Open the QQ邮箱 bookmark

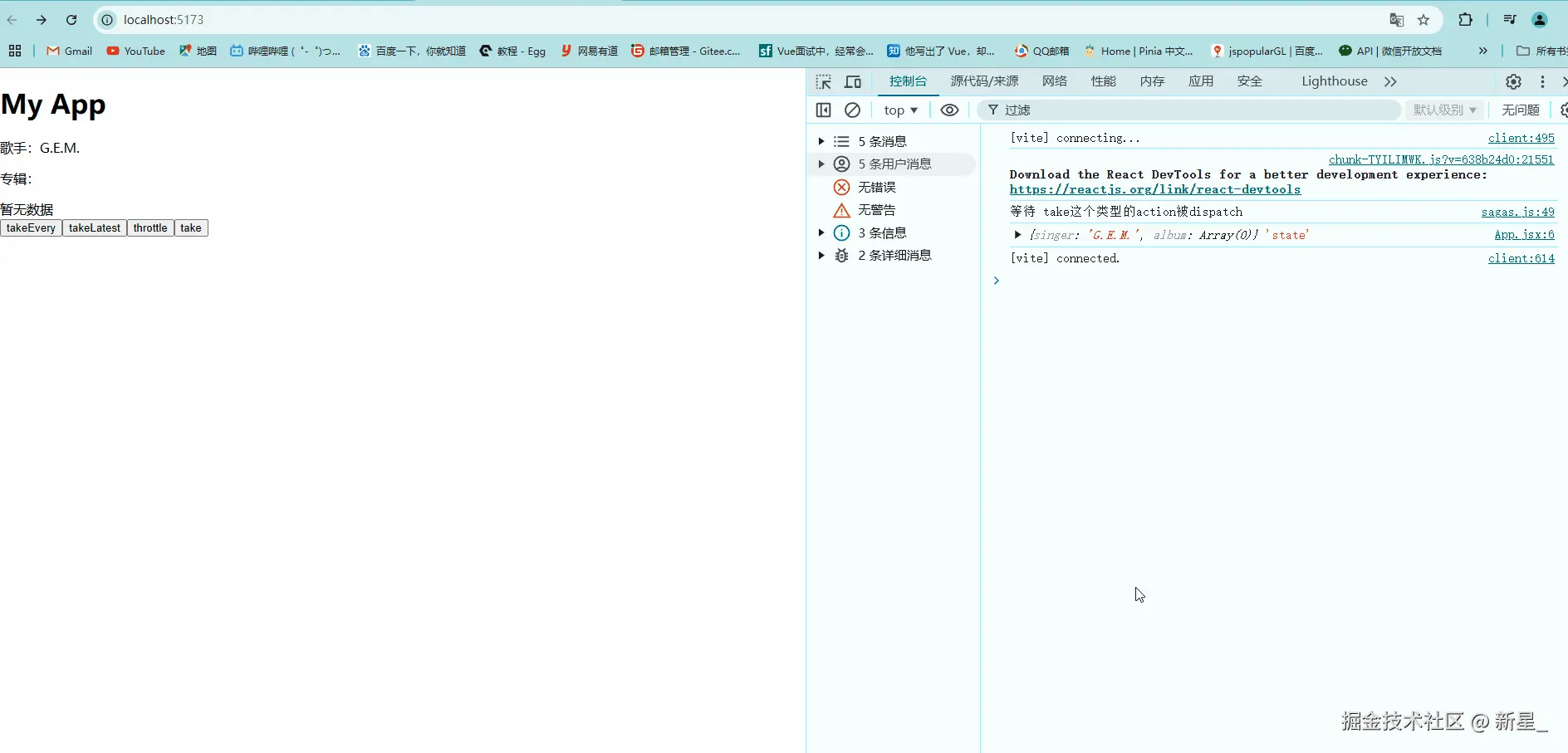click(x=1041, y=51)
